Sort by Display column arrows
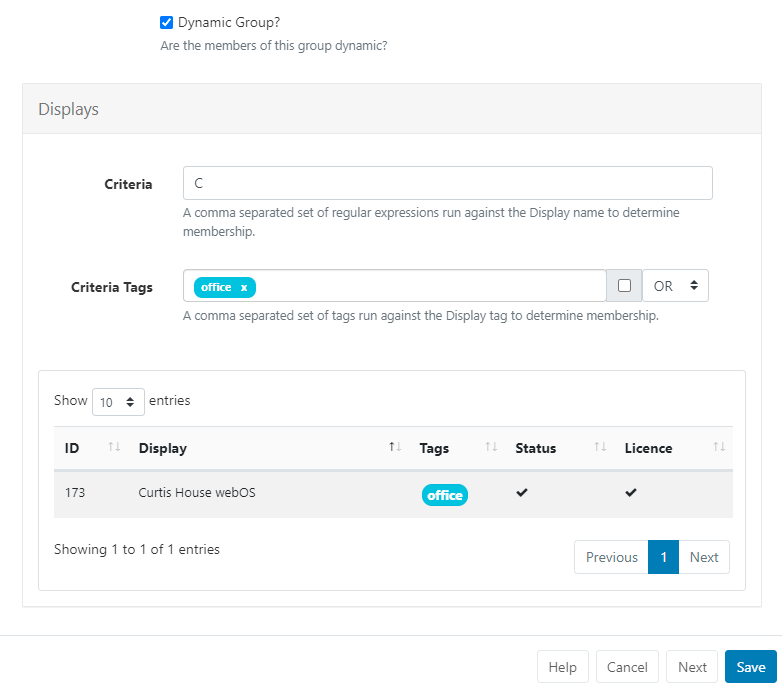The height and width of the screenshot is (690, 782). 395,448
